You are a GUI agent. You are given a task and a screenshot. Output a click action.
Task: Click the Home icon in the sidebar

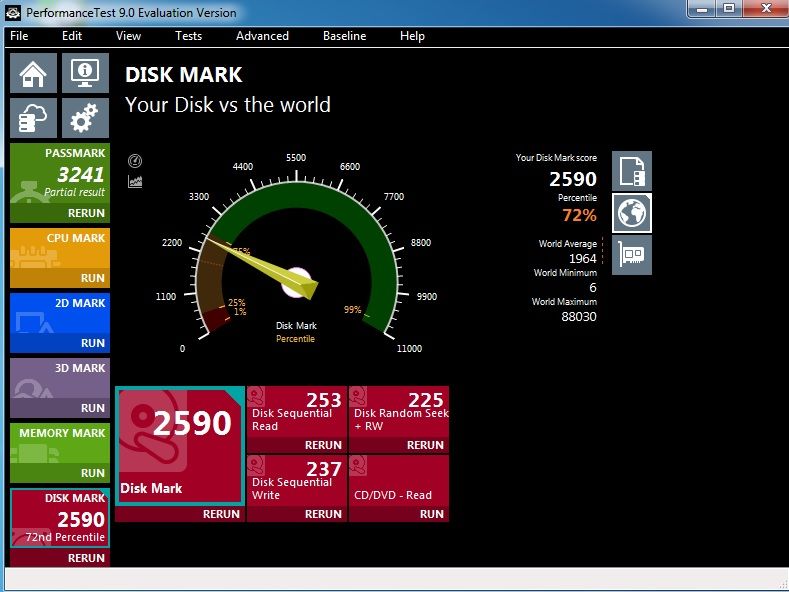(x=34, y=74)
